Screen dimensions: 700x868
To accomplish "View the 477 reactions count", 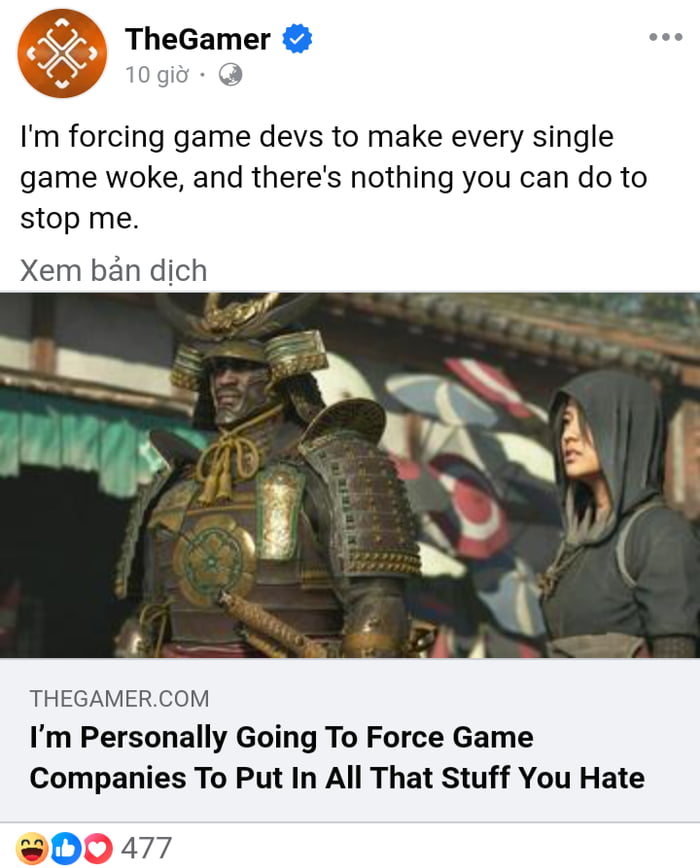I will pos(147,848).
